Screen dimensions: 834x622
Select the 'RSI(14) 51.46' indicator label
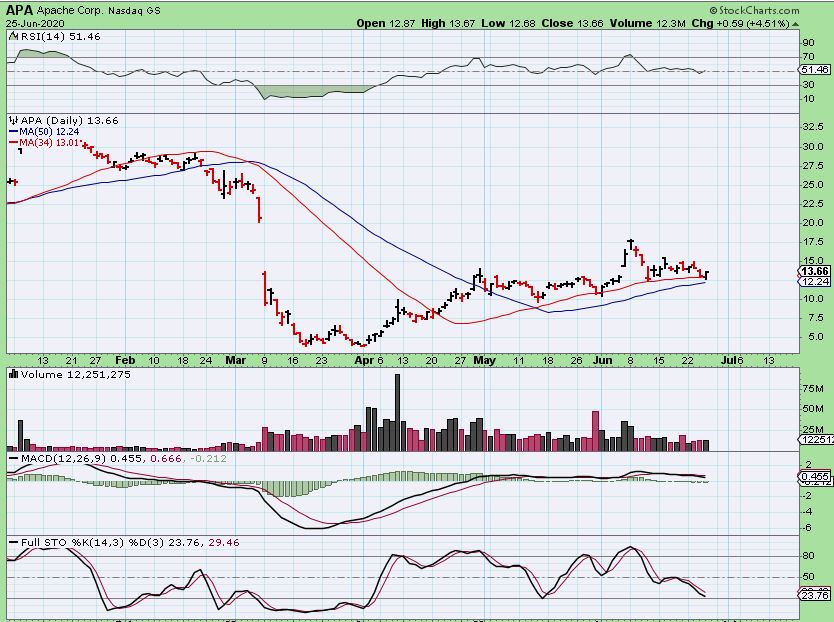click(60, 36)
